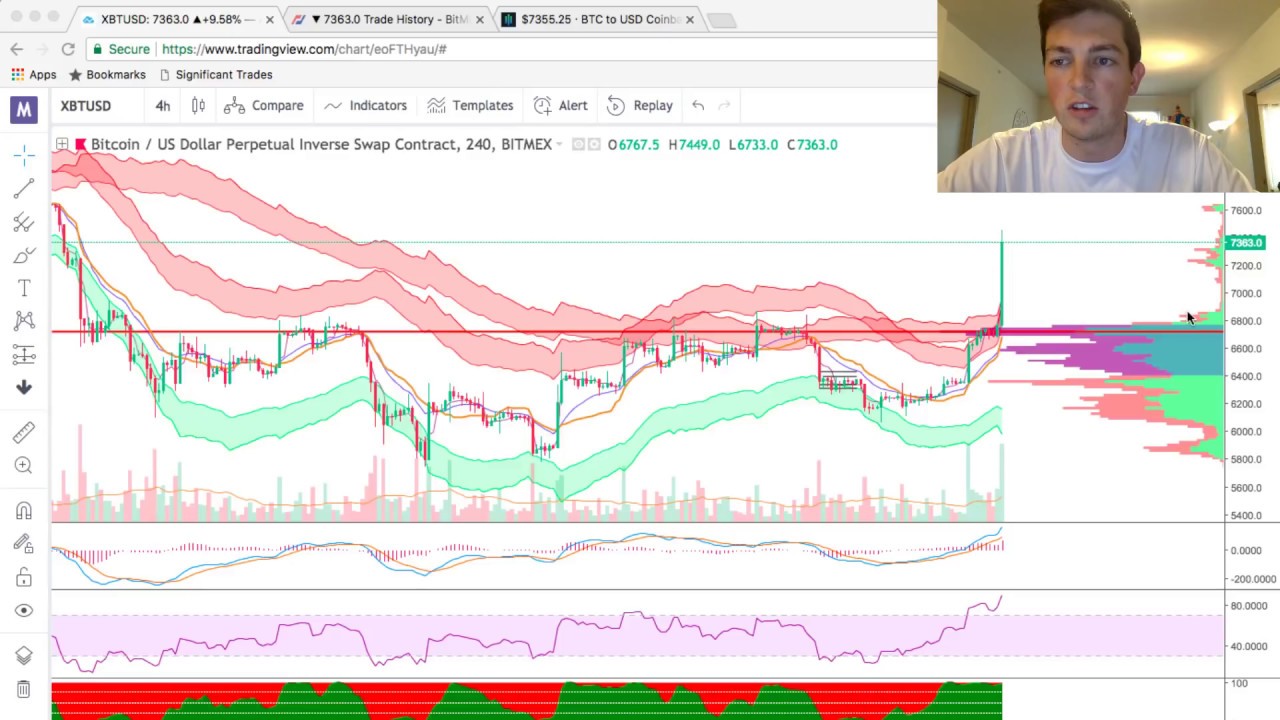Open dropdown arrow next to BITMEX title
This screenshot has width=1280, height=720.
point(560,145)
